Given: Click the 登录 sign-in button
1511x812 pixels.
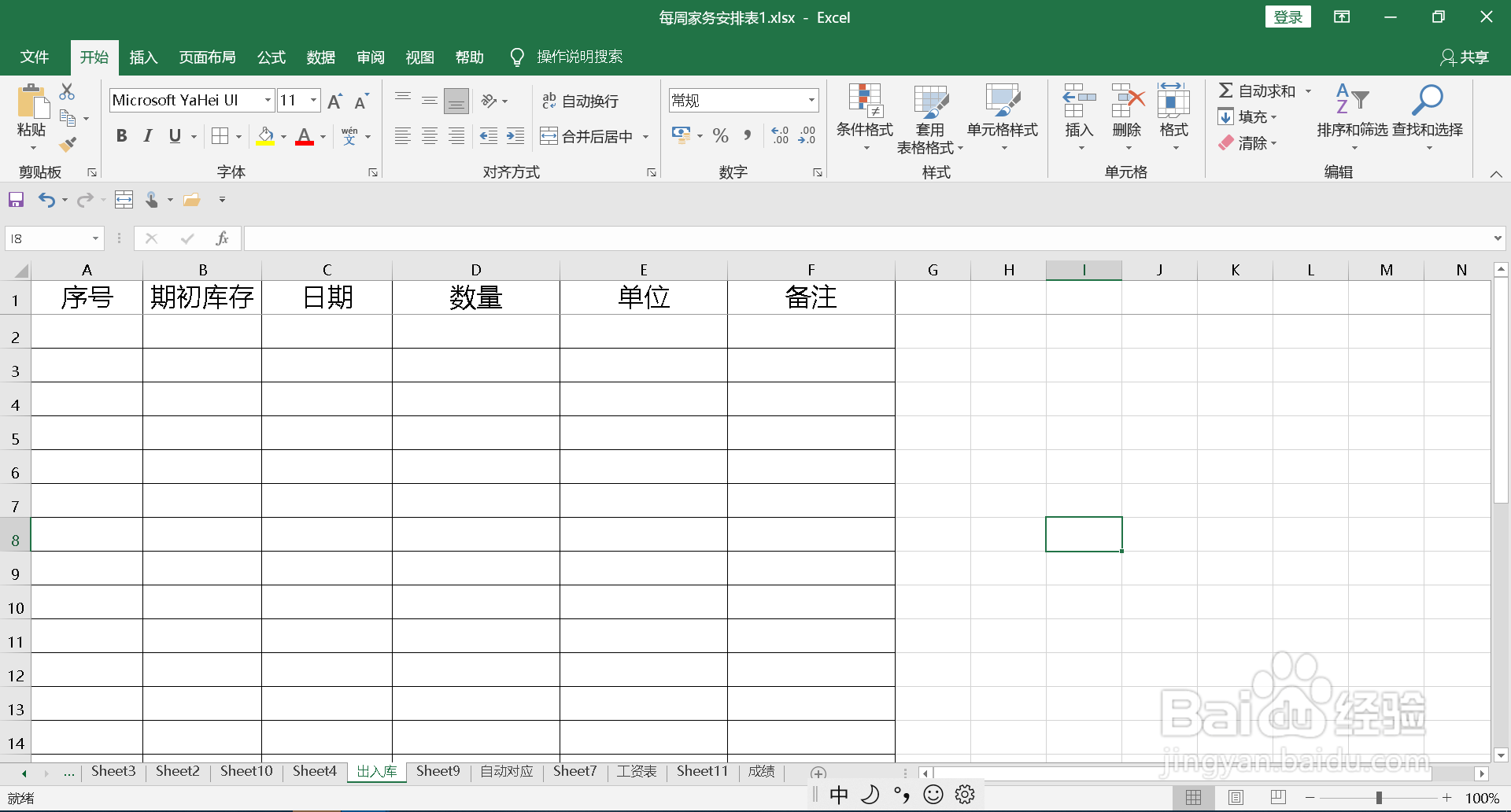Looking at the screenshot, I should pos(1288,17).
